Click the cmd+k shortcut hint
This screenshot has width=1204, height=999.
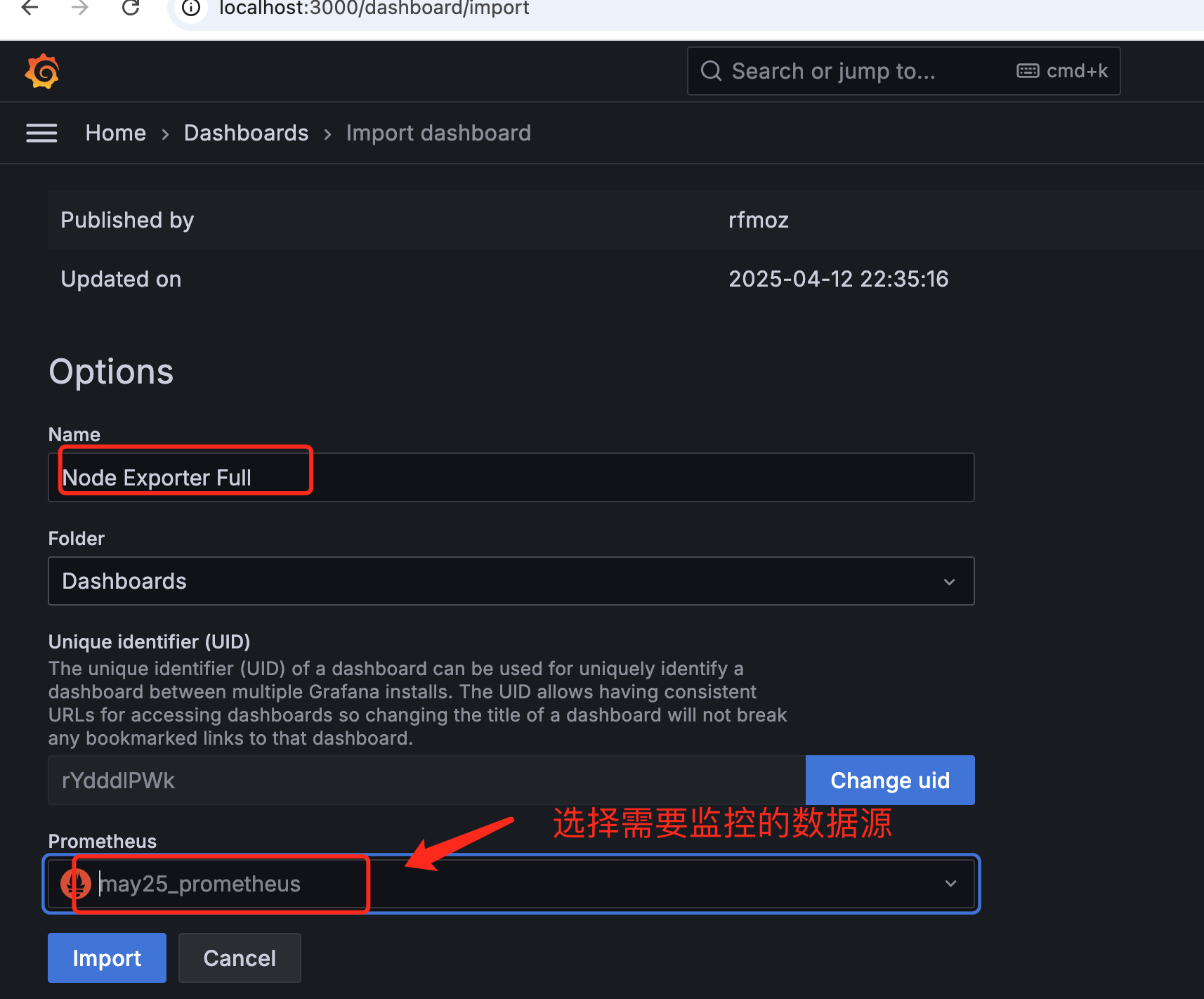(1077, 71)
